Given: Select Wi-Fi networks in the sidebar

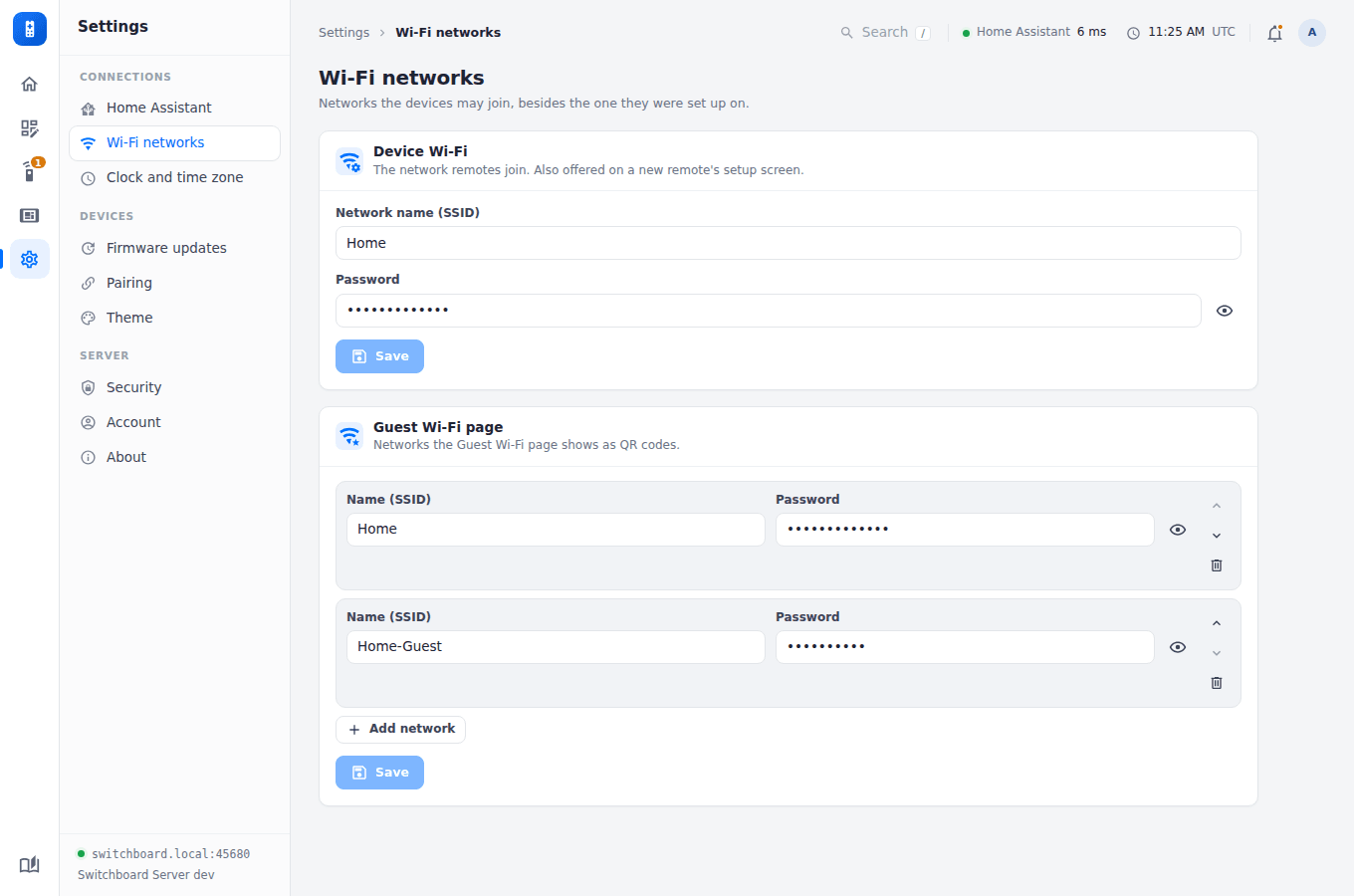Looking at the screenshot, I should click(174, 143).
